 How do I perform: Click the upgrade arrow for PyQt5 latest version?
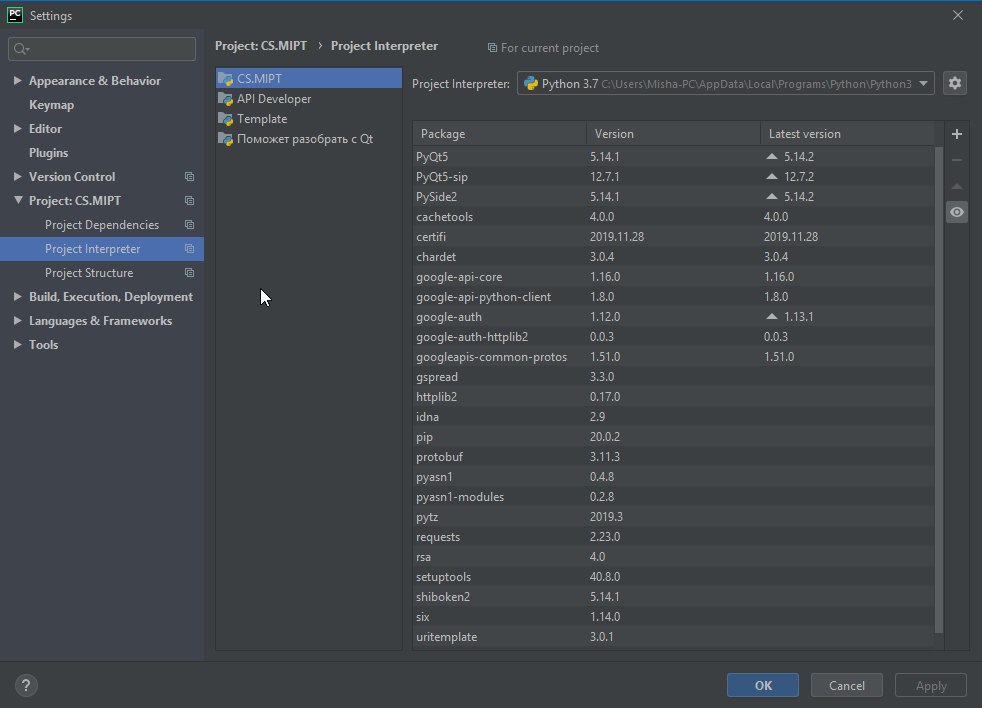coord(772,156)
